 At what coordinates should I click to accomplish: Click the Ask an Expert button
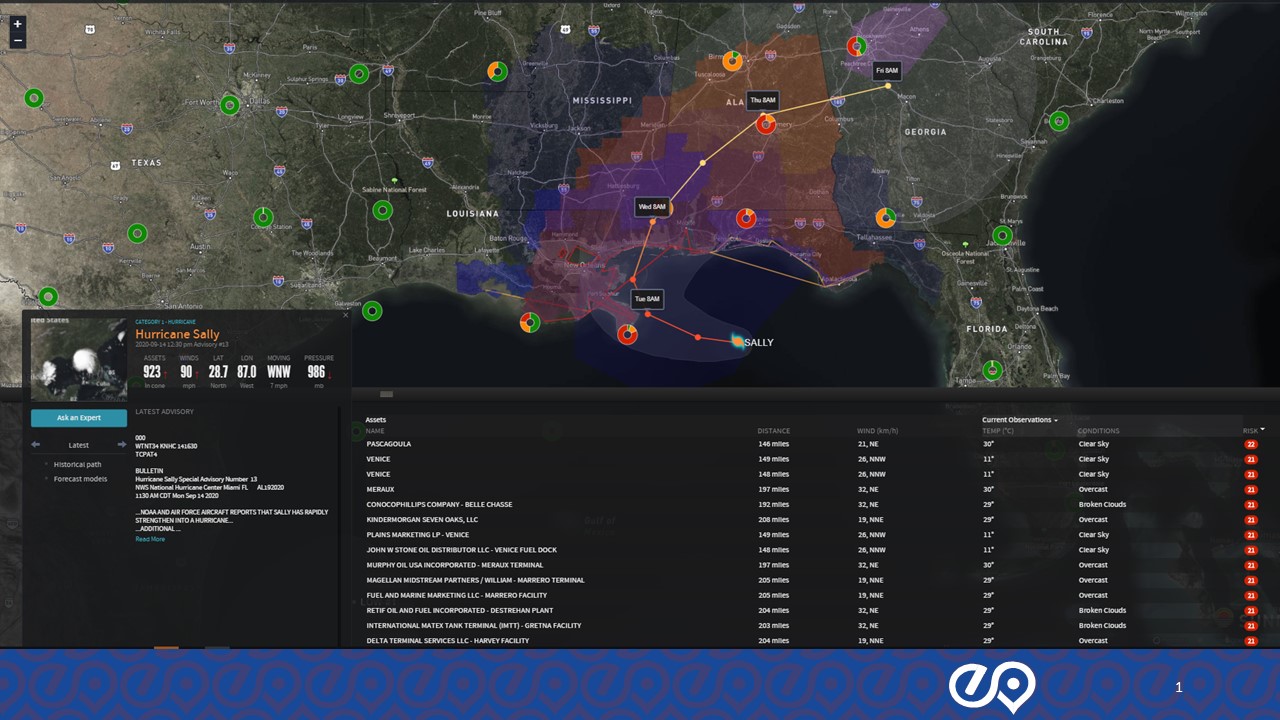coord(79,418)
